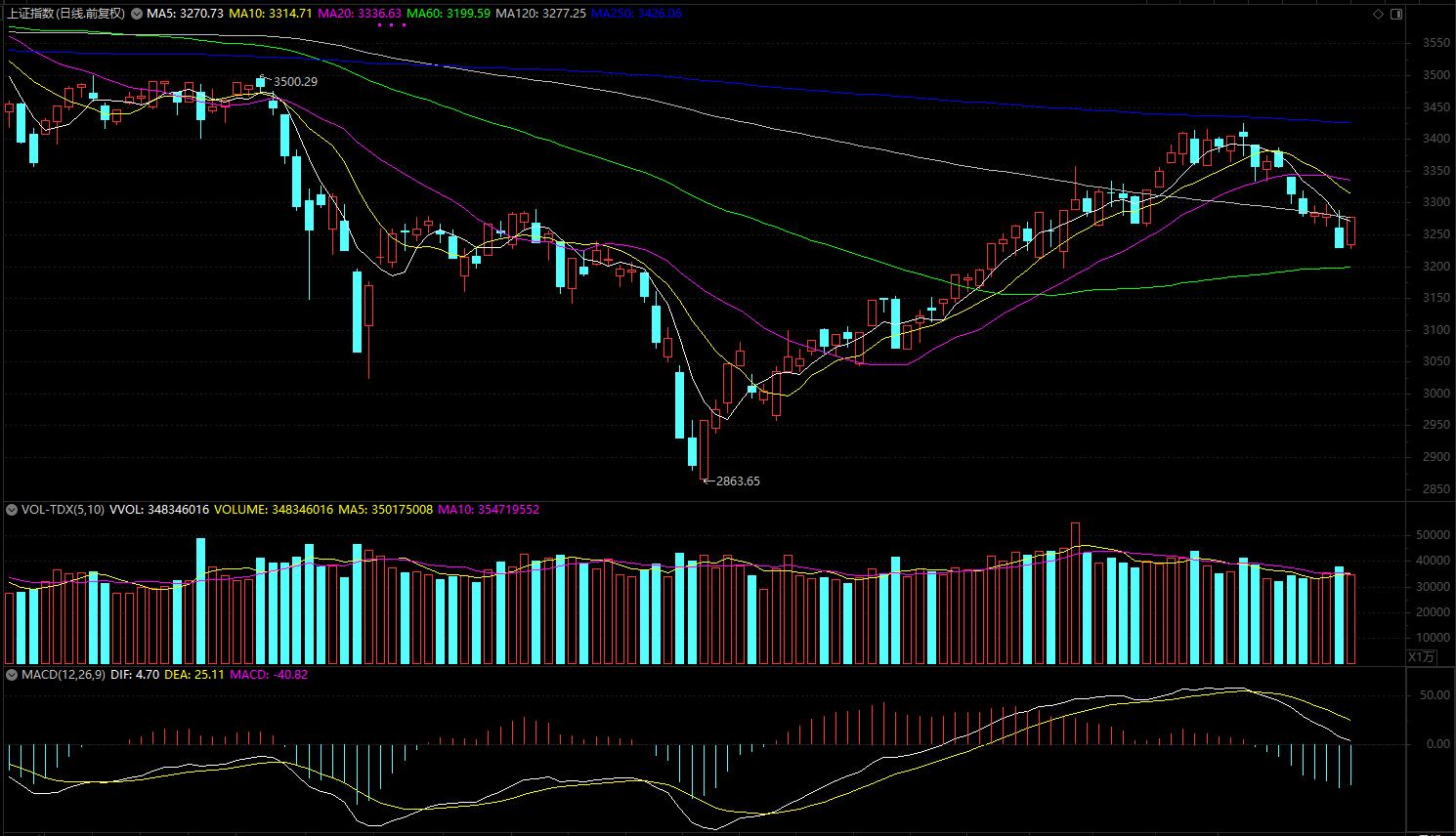Screen dimensions: 1456x836
Task: Click the diamond marker icon at top right
Action: point(1379,15)
